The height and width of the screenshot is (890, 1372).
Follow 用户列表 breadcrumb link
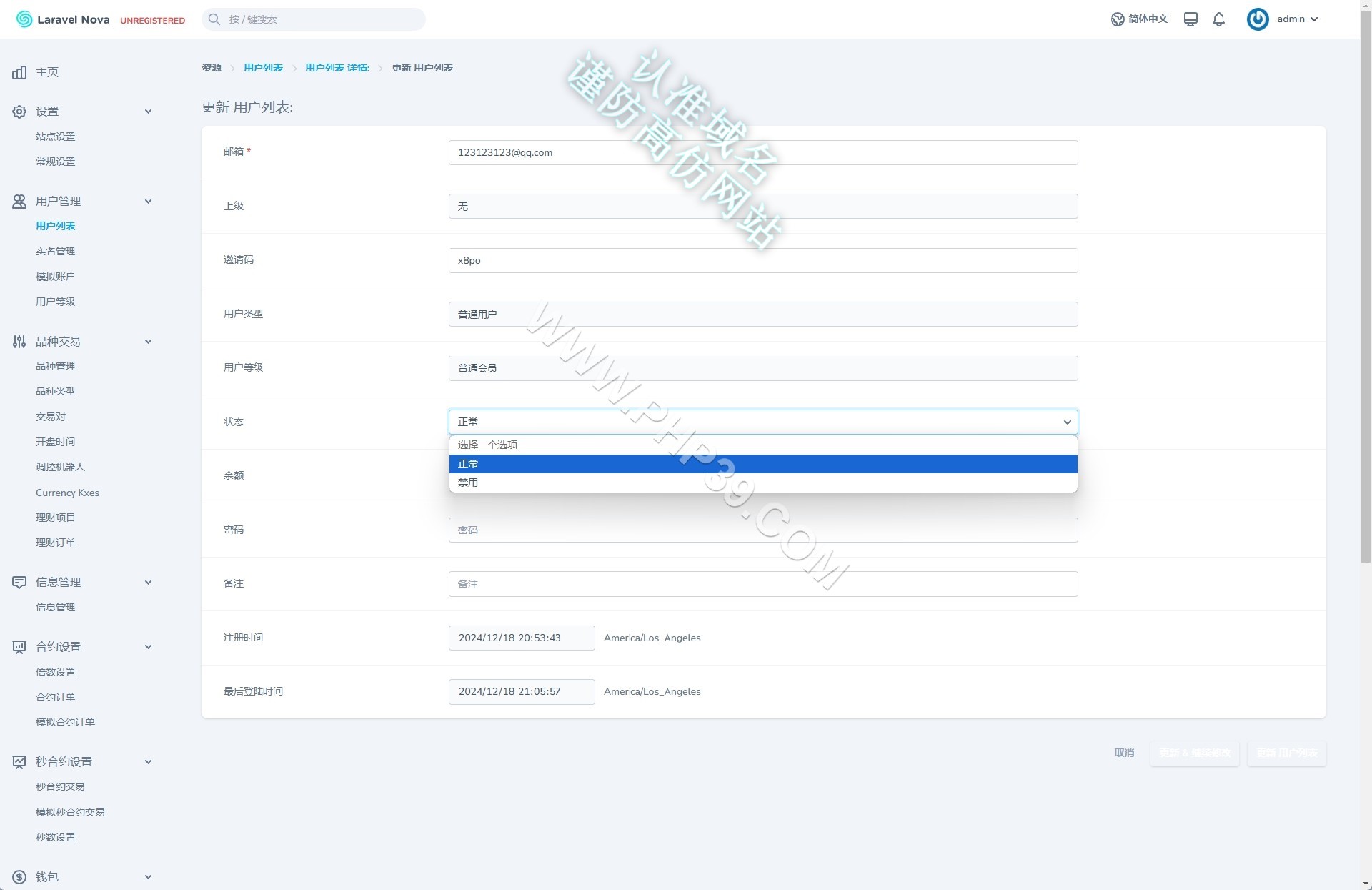tap(263, 68)
